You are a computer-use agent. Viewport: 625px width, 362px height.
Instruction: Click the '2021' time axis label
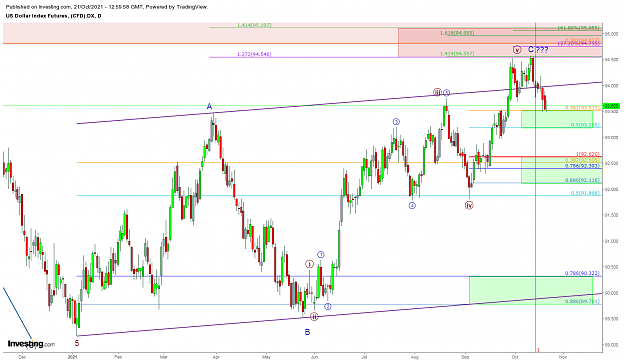point(72,357)
